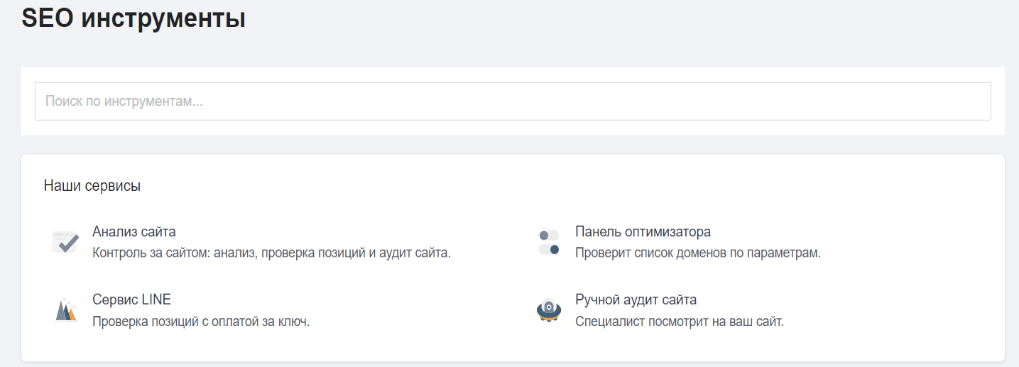Open the Ручной аудит сайта link
The height and width of the screenshot is (367, 1019).
636,299
